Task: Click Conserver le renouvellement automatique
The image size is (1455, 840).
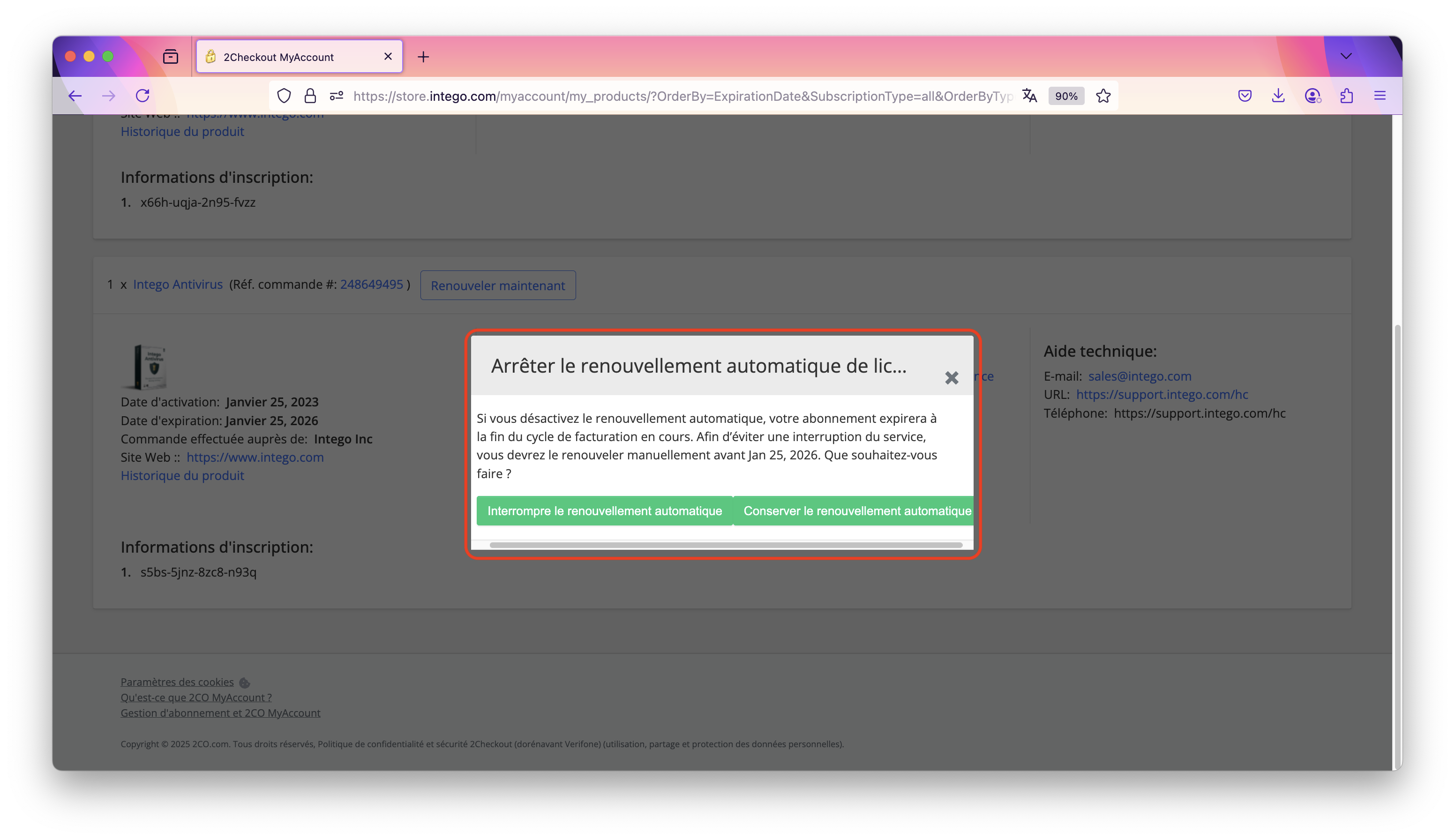Action: 853,510
